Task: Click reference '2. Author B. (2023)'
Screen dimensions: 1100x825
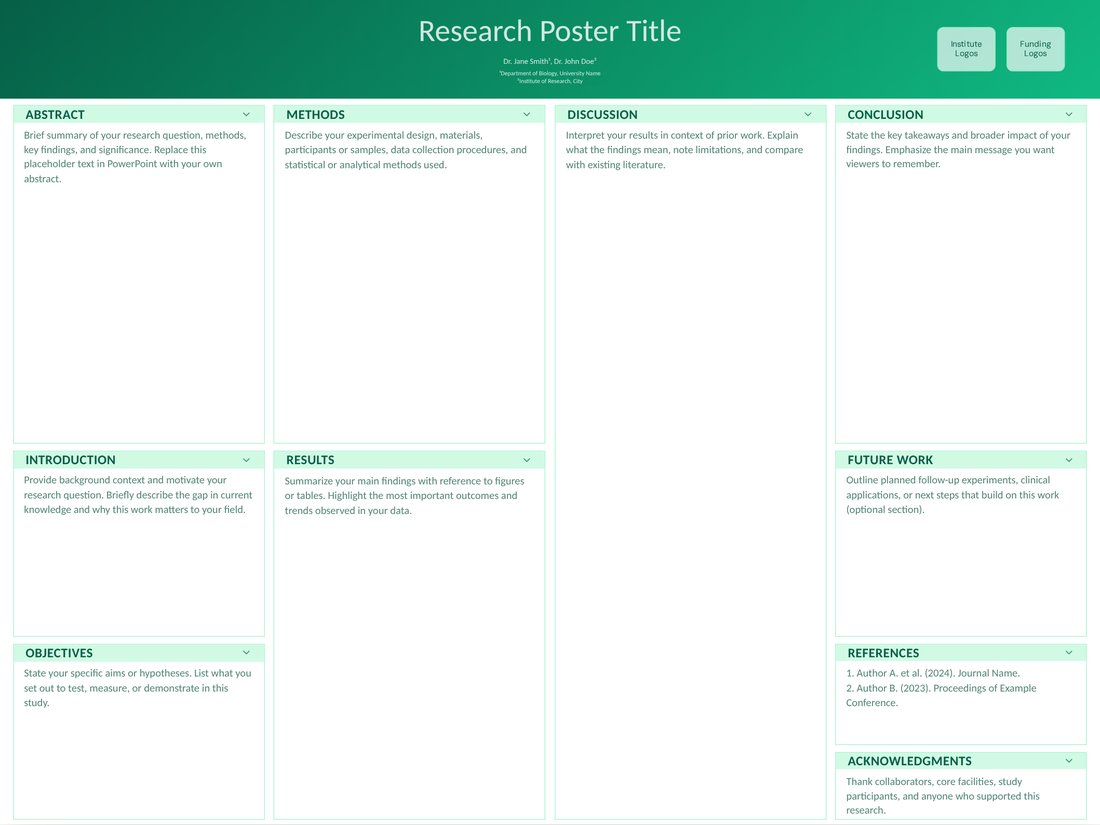Action: pyautogui.click(x=941, y=695)
